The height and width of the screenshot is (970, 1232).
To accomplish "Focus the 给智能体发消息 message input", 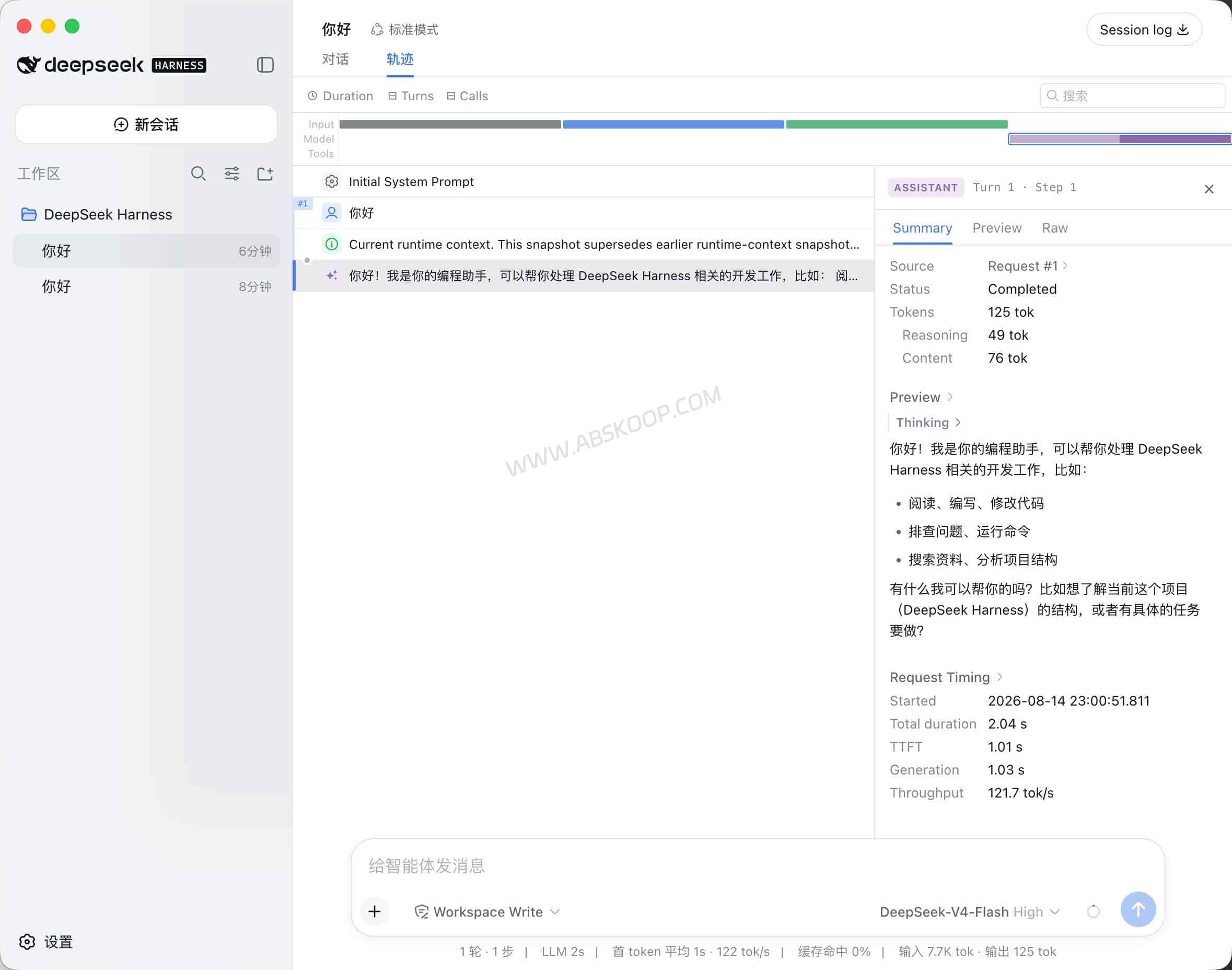I will (x=758, y=865).
